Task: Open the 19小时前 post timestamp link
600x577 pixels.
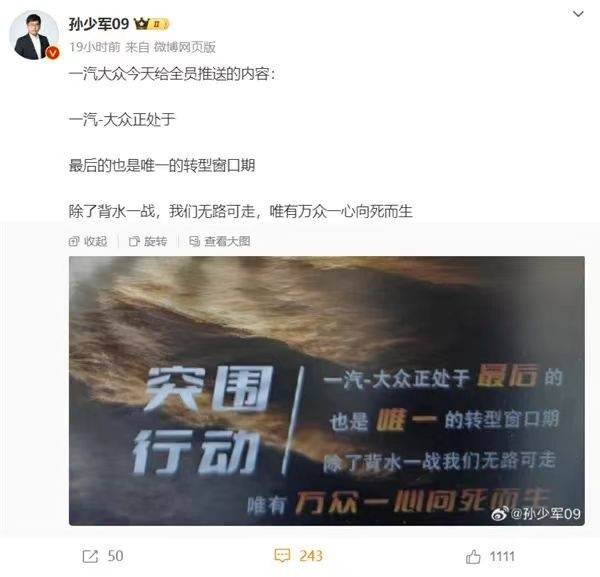Action: tap(95, 47)
